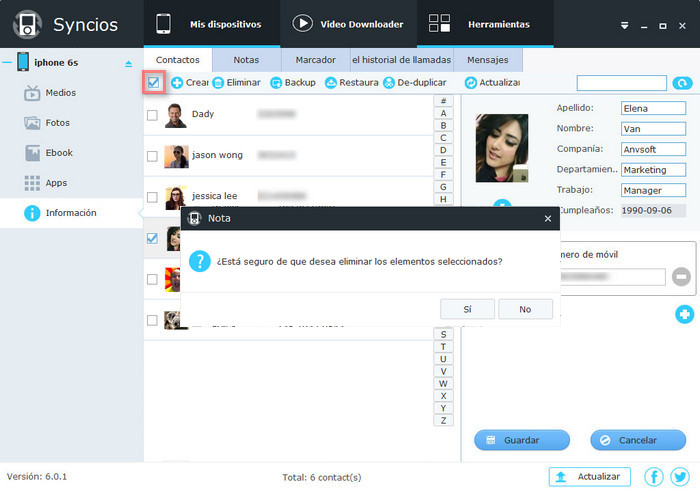Eject the iphone 6s device
700x492 pixels.
click(x=129, y=64)
